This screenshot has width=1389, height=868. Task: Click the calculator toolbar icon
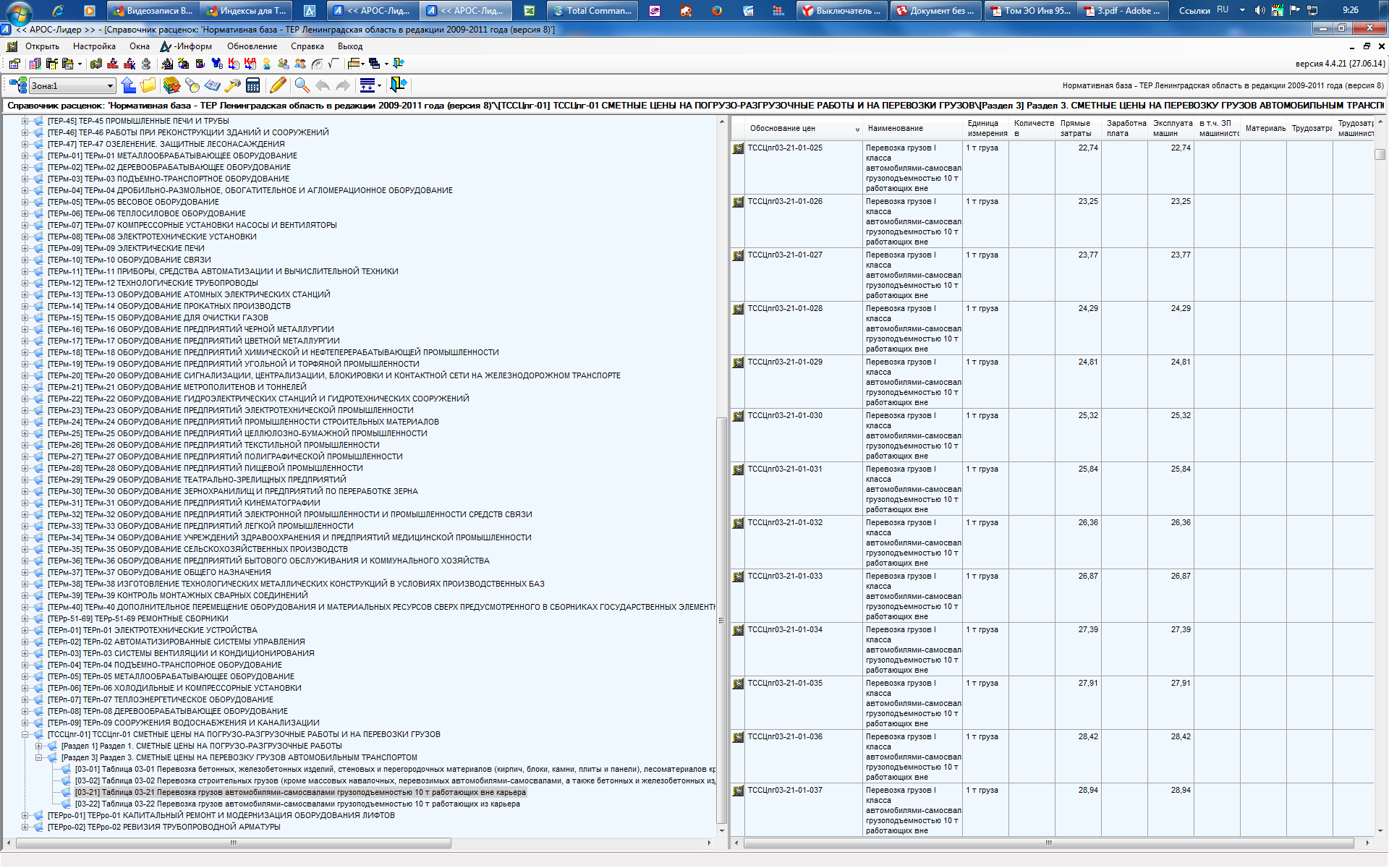click(x=252, y=85)
